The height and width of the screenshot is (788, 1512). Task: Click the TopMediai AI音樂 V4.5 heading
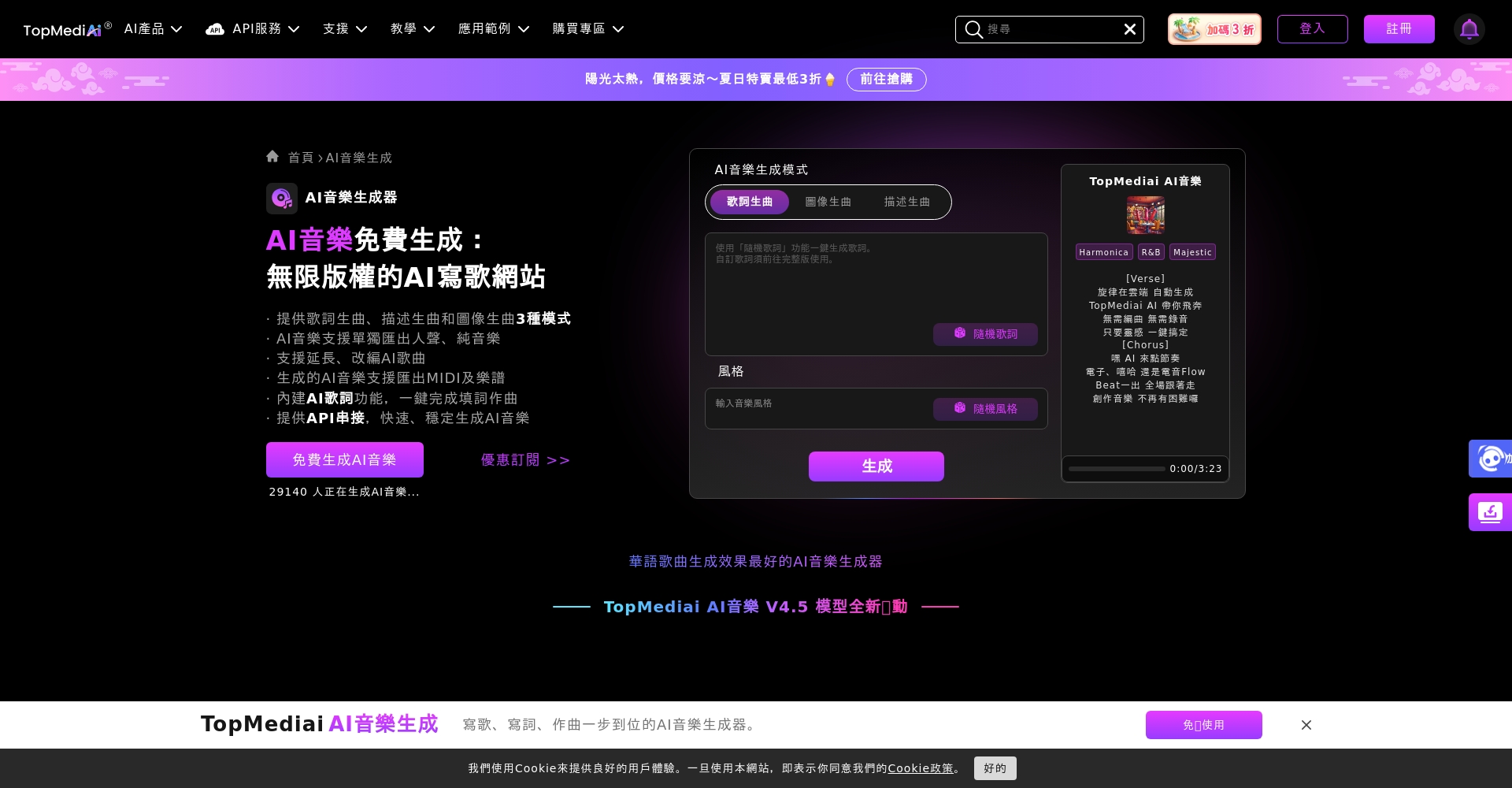click(x=756, y=607)
